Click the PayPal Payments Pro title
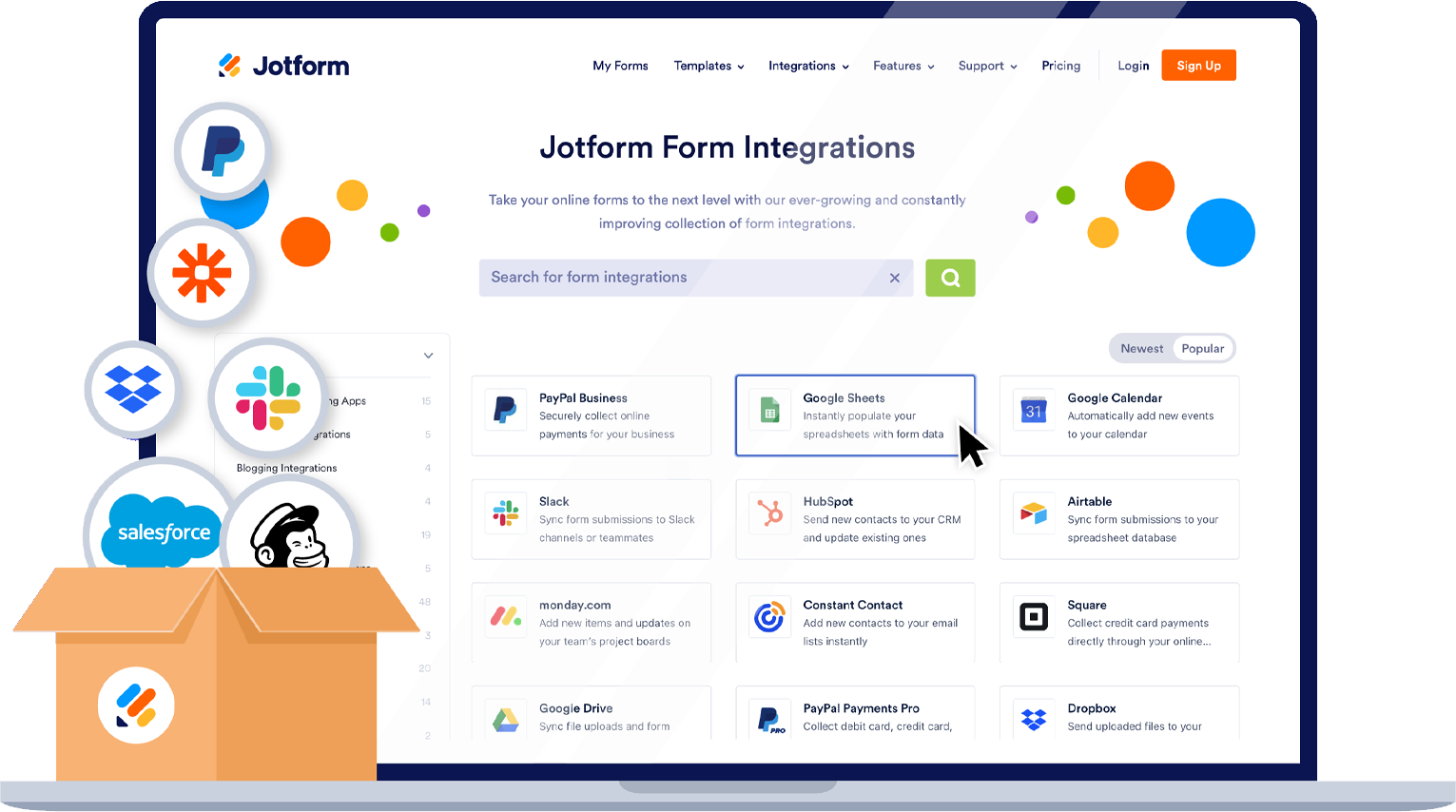 pyautogui.click(x=861, y=709)
